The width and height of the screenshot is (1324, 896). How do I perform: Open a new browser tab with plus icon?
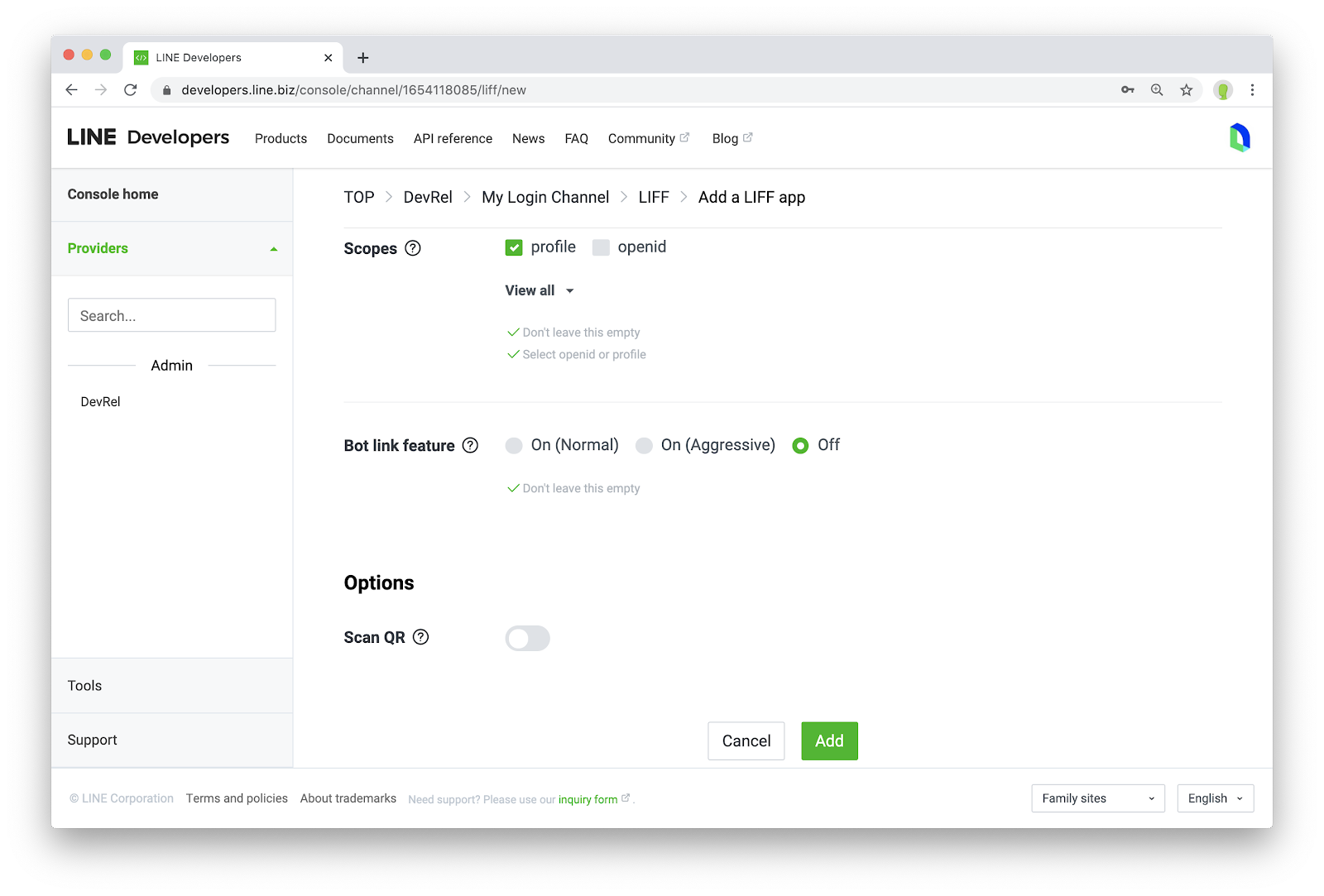click(x=362, y=58)
